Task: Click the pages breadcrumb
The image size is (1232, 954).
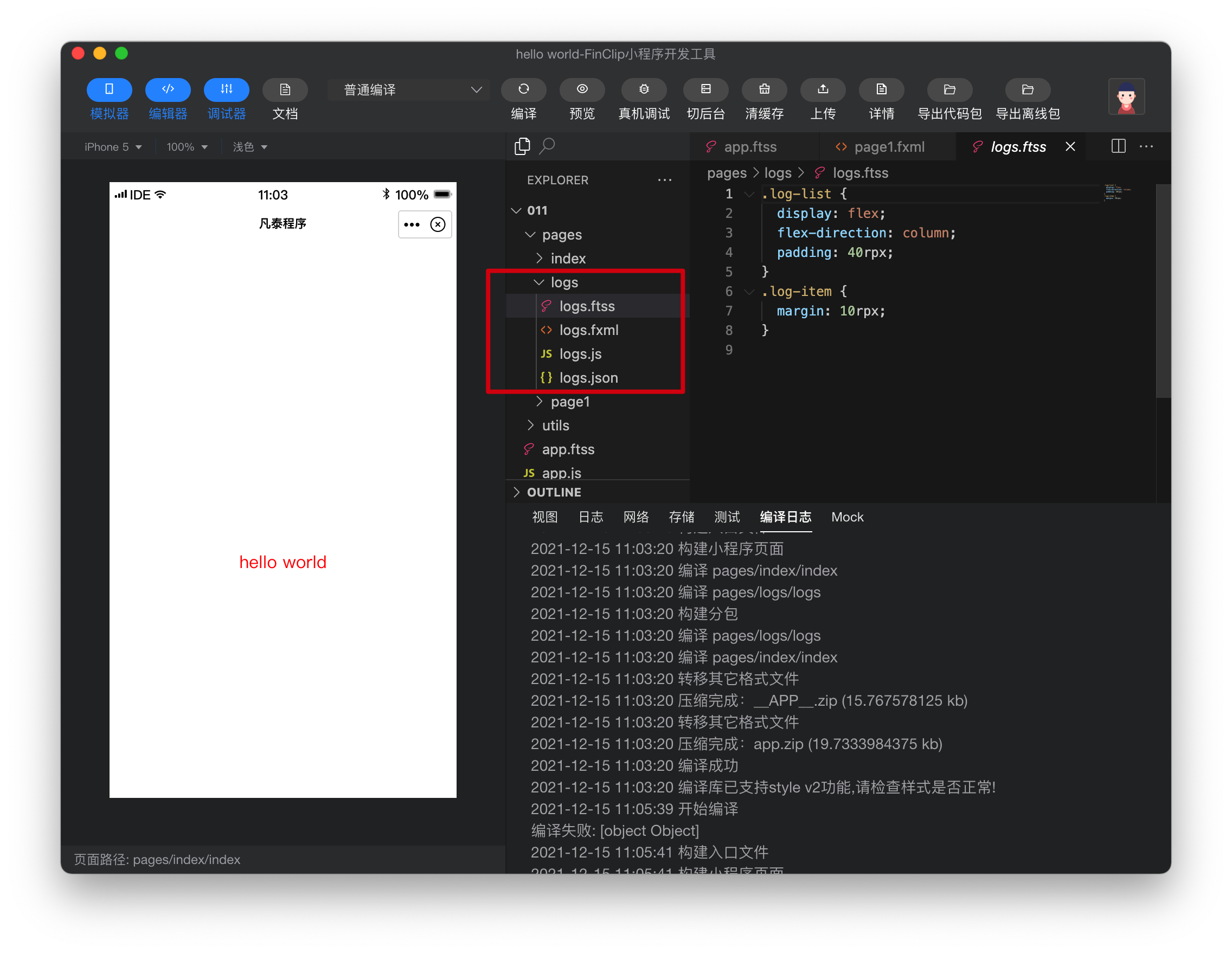Action: coord(727,173)
